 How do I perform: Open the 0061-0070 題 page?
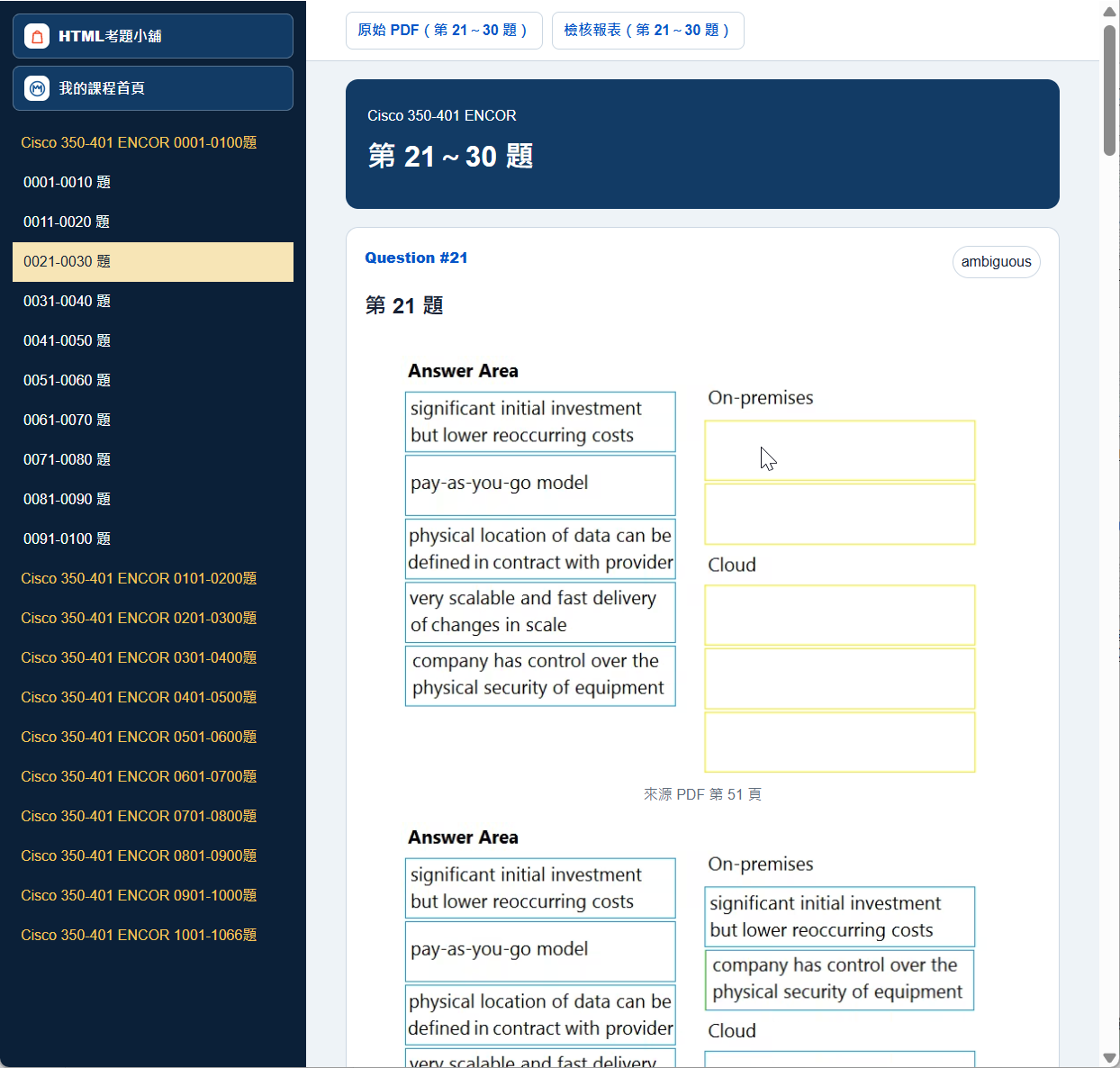click(x=153, y=420)
